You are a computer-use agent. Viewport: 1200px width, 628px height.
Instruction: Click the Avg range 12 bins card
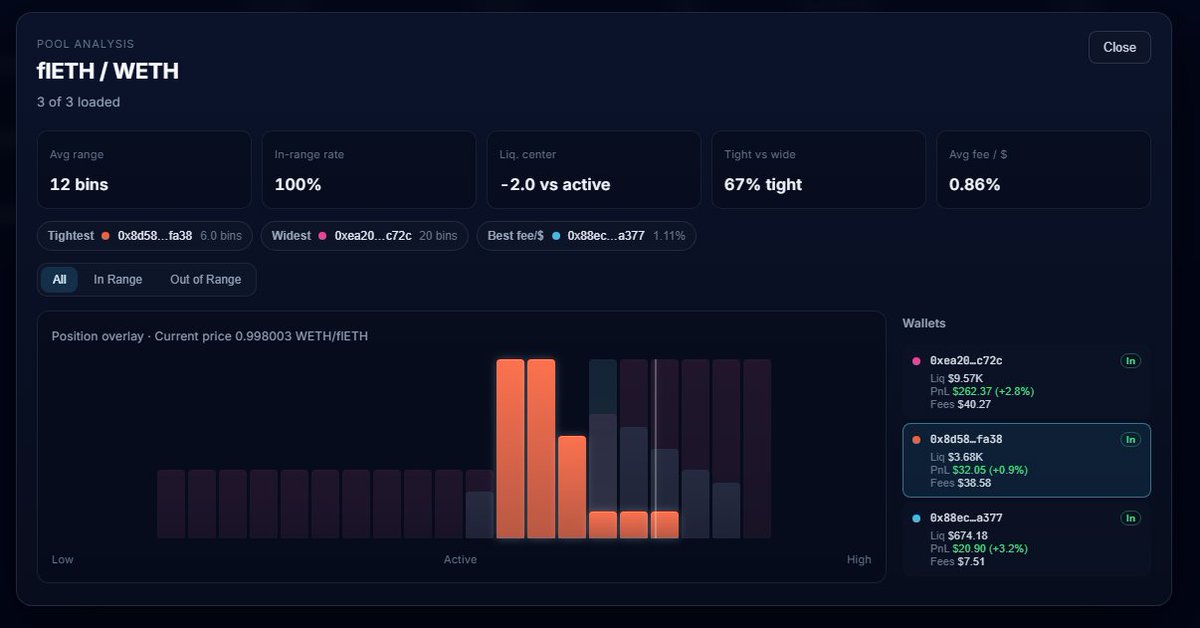[x=144, y=170]
